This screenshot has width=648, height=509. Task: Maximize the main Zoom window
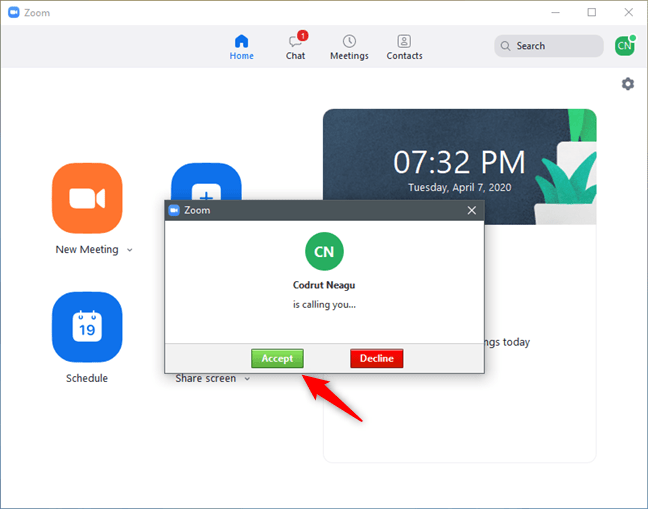(x=592, y=12)
